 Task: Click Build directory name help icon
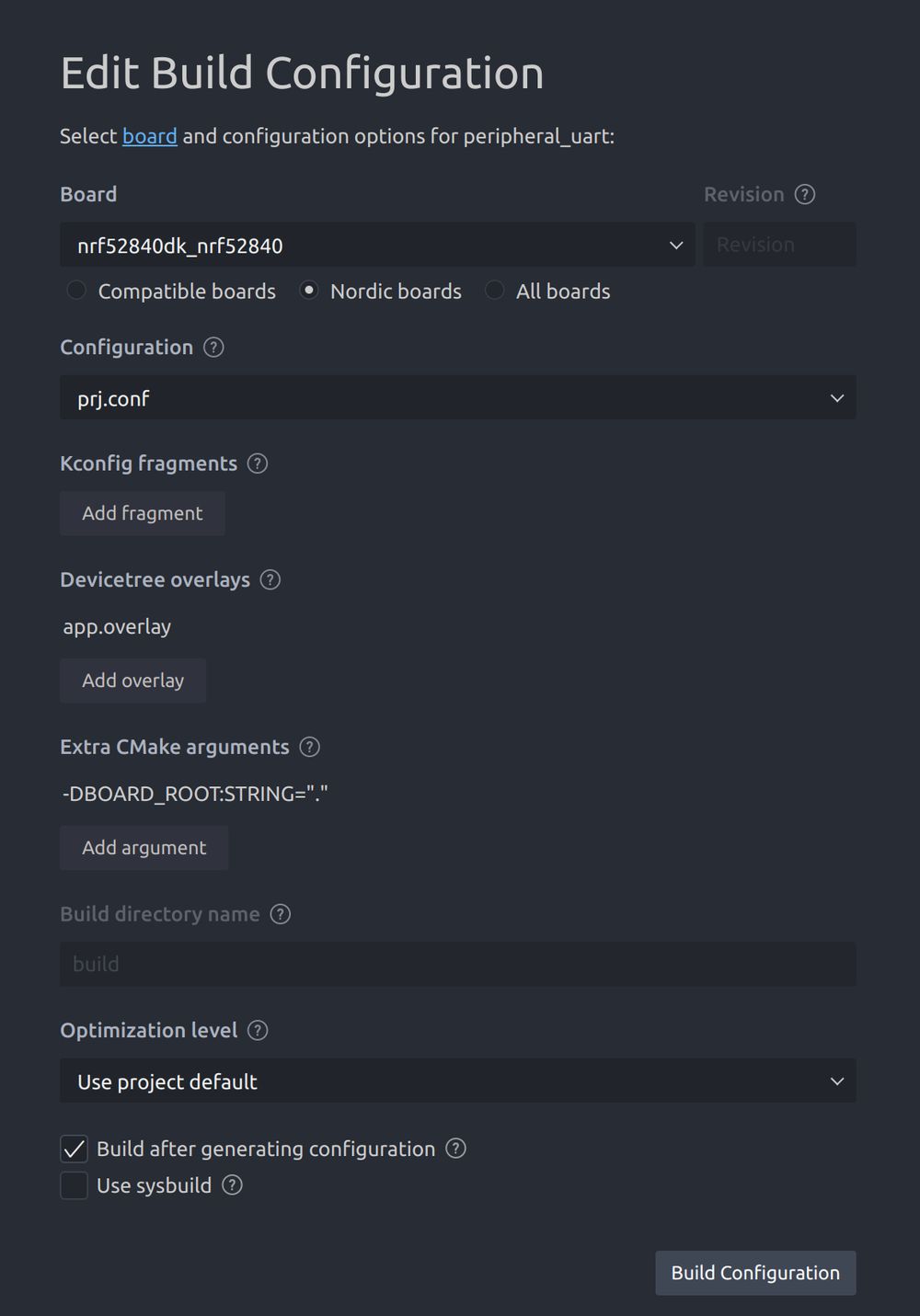coord(281,914)
